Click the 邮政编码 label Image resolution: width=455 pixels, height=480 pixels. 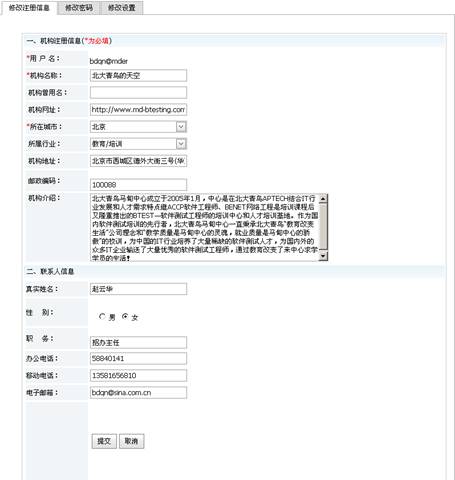pos(44,181)
